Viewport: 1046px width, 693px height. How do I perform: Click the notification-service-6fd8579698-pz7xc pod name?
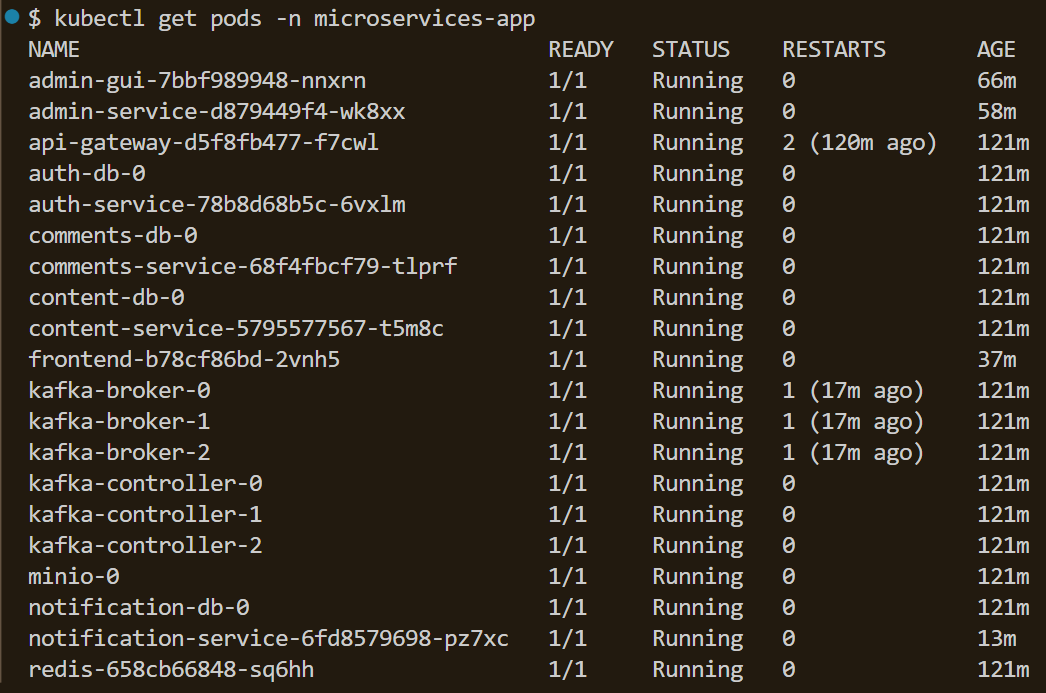pyautogui.click(x=269, y=638)
